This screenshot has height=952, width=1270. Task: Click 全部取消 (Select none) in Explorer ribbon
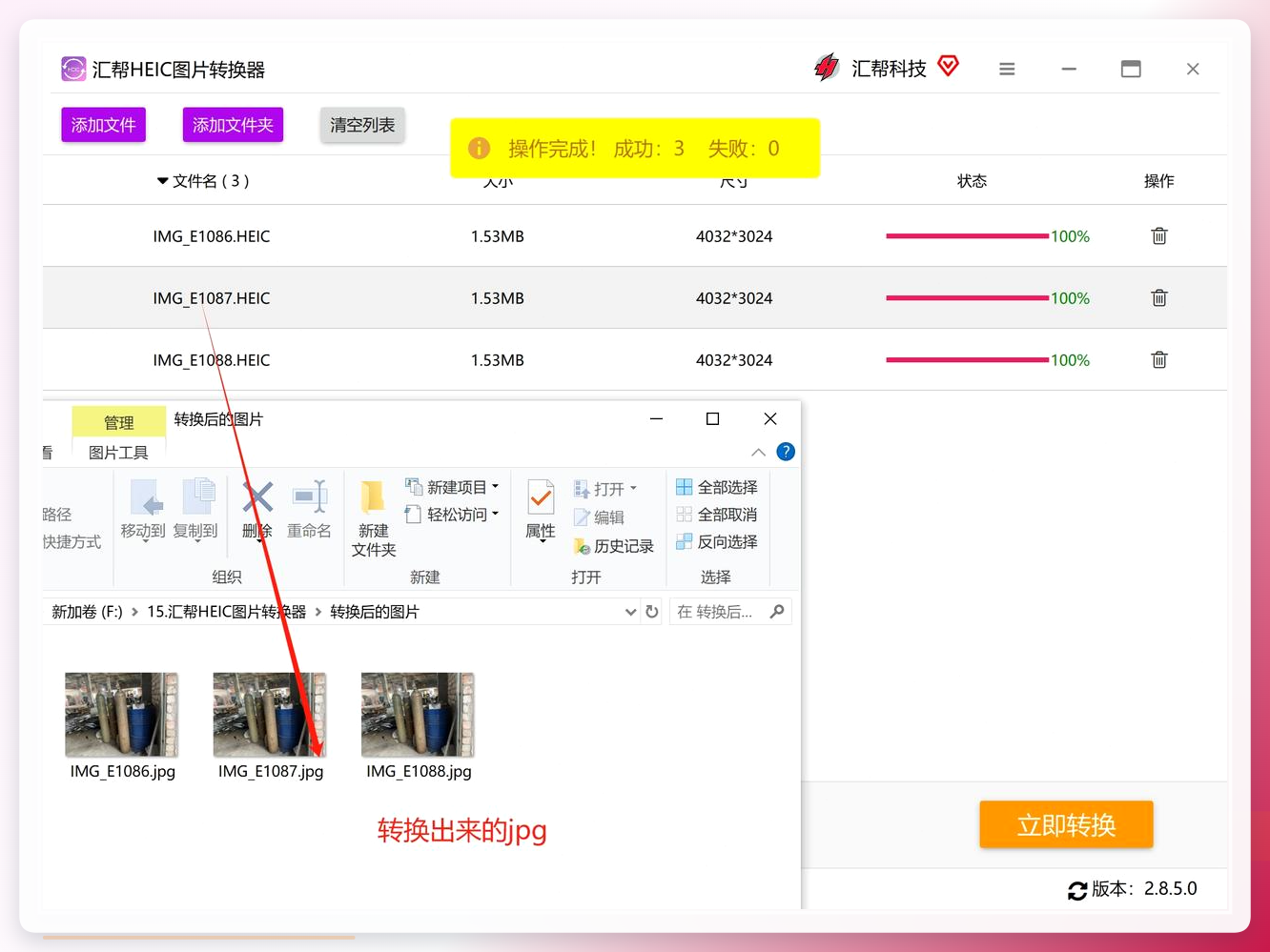coord(717,515)
